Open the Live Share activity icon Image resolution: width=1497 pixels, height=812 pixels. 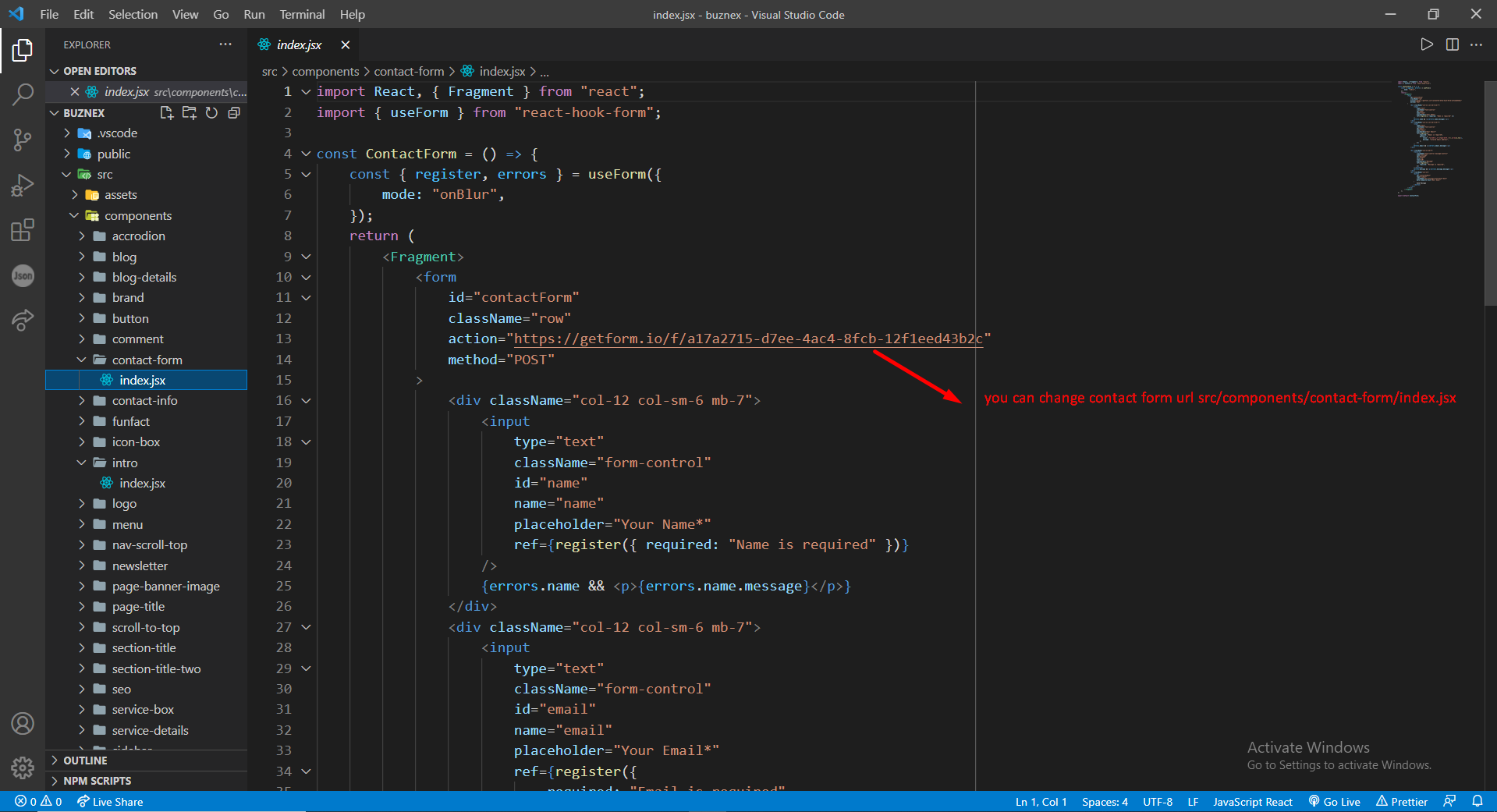coord(23,320)
